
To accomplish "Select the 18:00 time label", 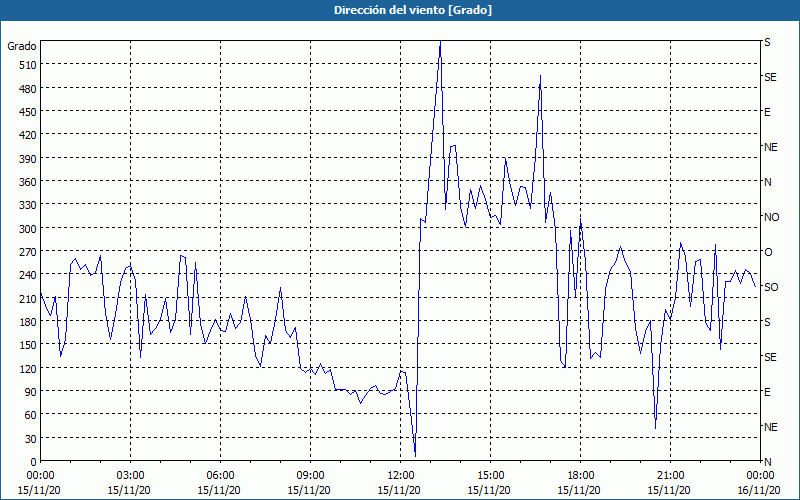I will (581, 476).
